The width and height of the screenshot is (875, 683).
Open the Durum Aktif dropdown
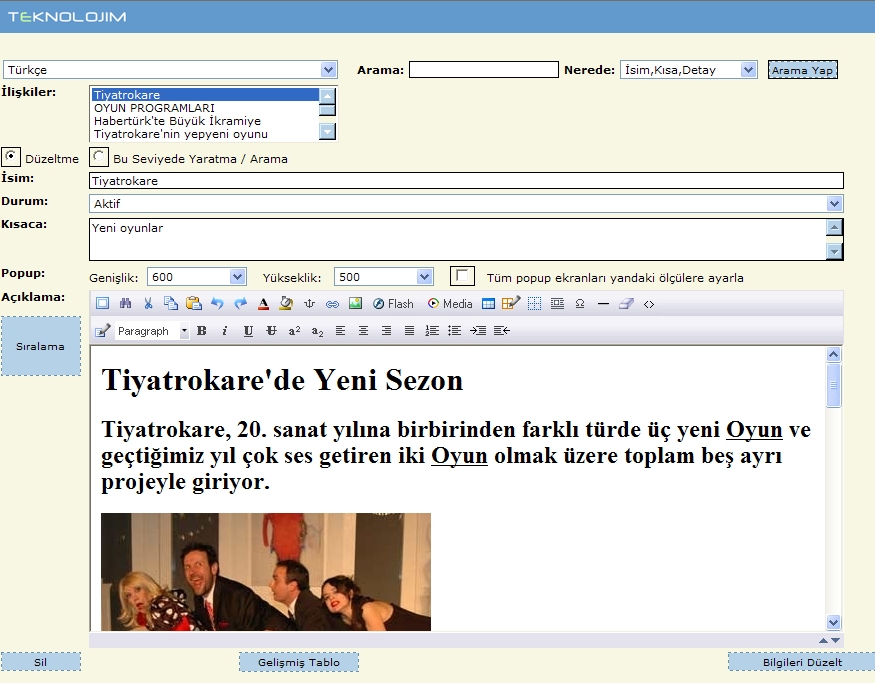pyautogui.click(x=466, y=204)
